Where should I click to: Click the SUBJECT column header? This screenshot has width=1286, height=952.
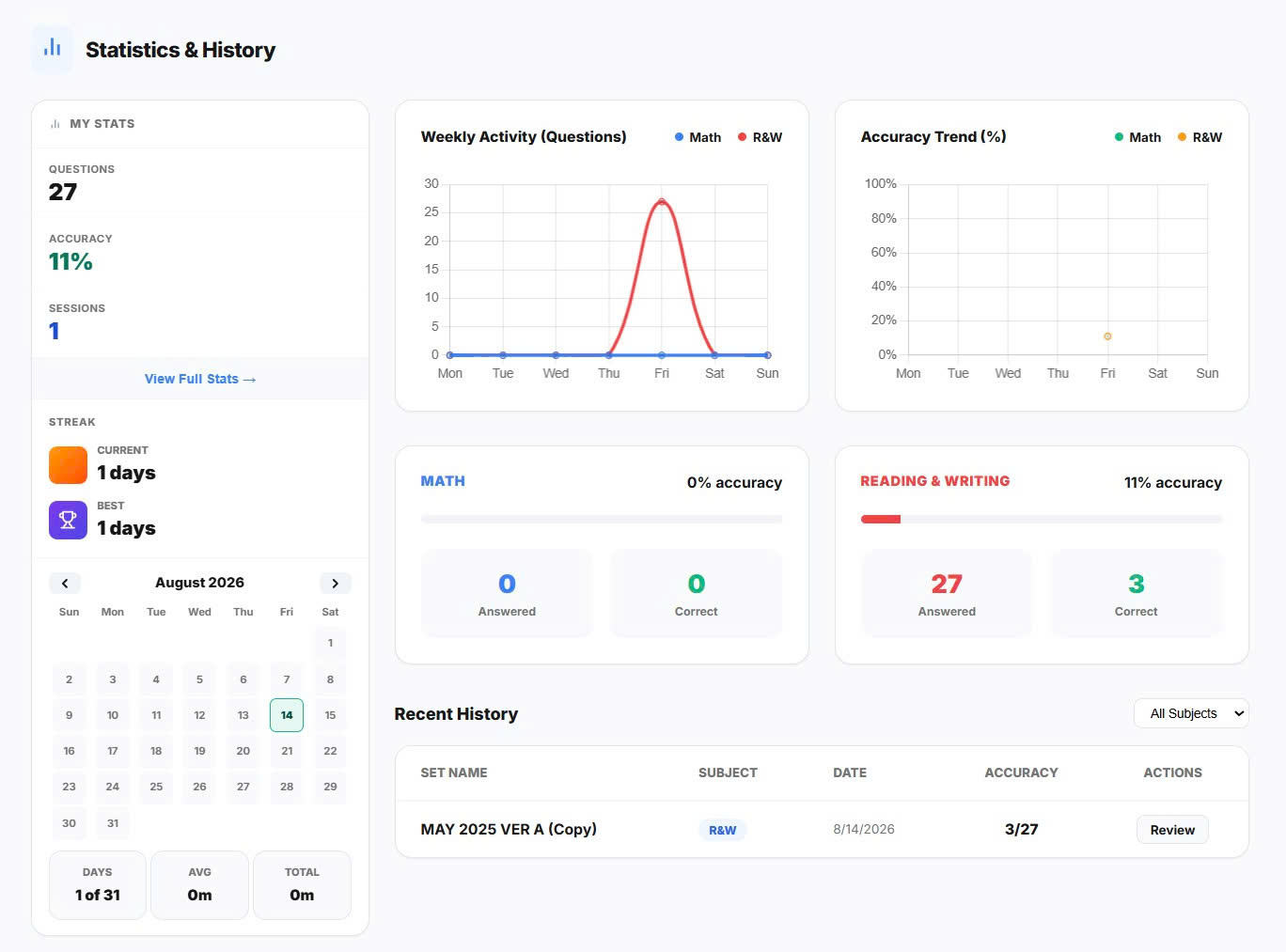[728, 773]
